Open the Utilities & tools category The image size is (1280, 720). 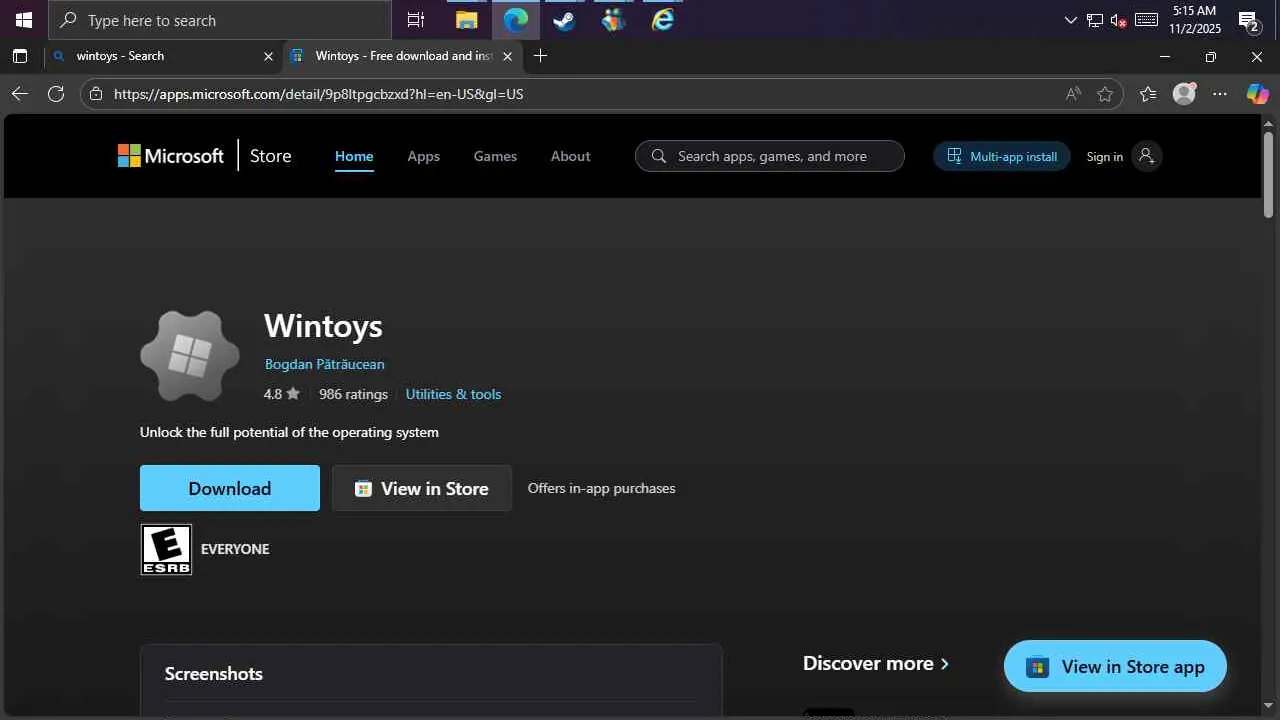tap(453, 394)
